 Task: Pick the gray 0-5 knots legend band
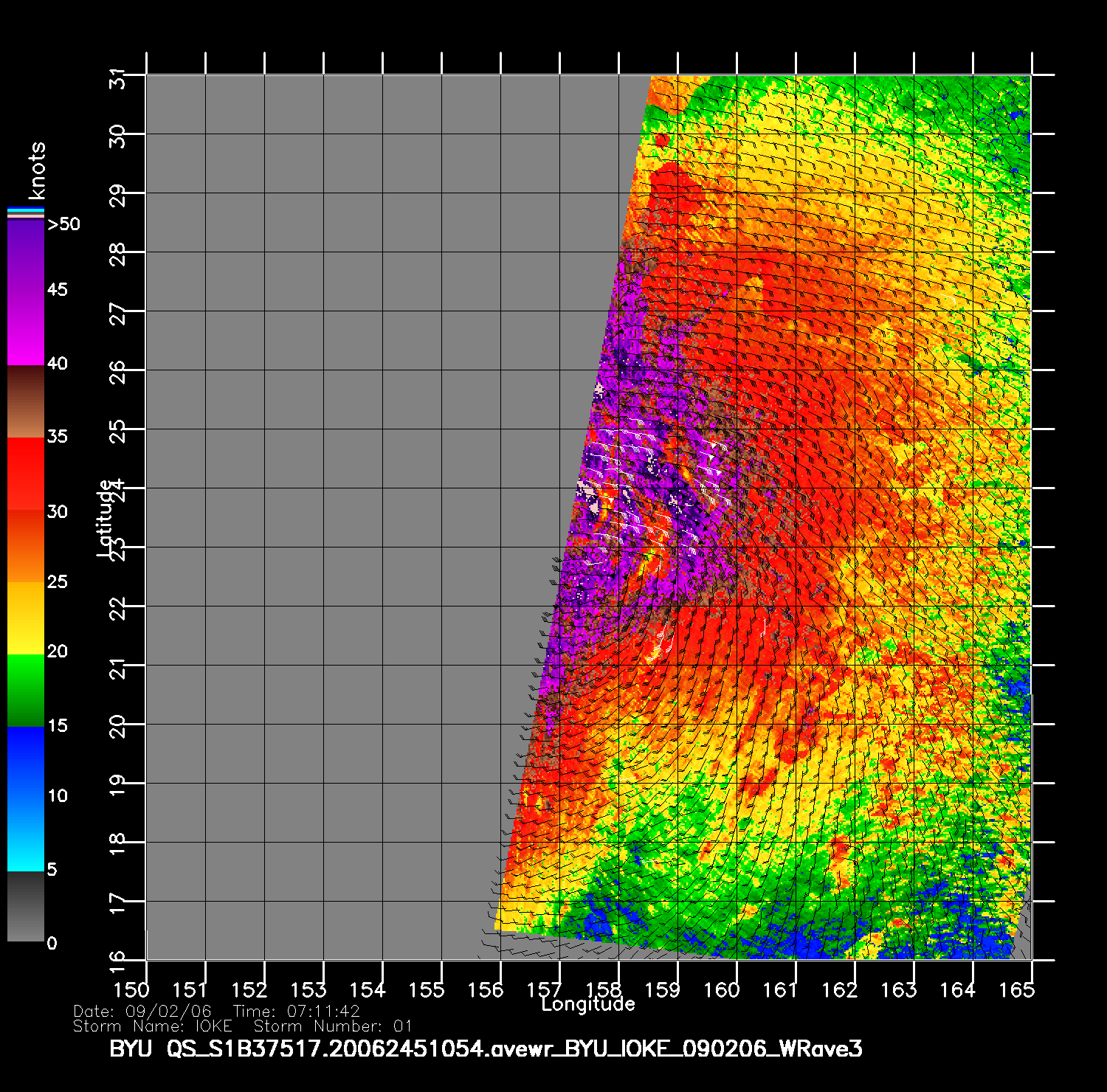click(x=26, y=906)
